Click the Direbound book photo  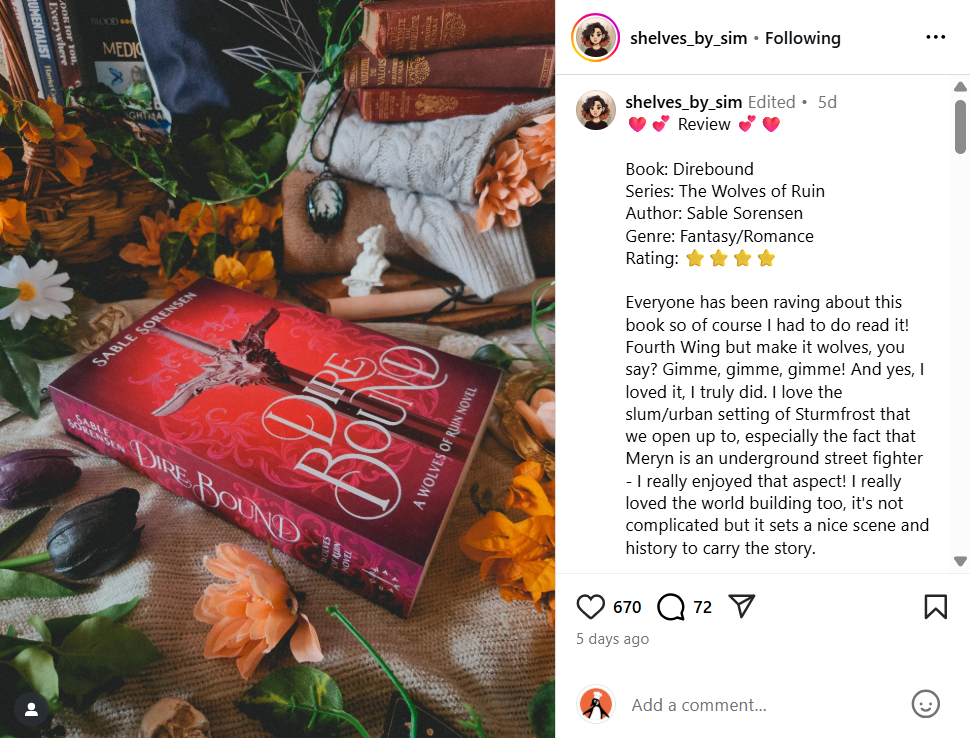point(277,369)
